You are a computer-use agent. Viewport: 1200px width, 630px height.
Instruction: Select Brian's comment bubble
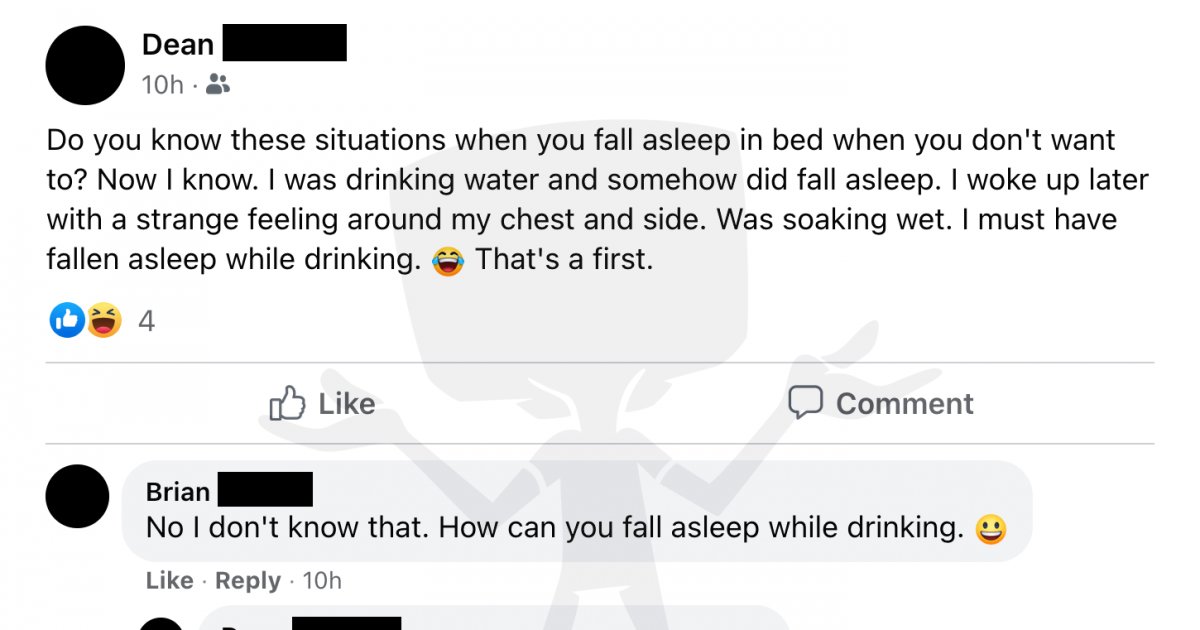point(580,510)
